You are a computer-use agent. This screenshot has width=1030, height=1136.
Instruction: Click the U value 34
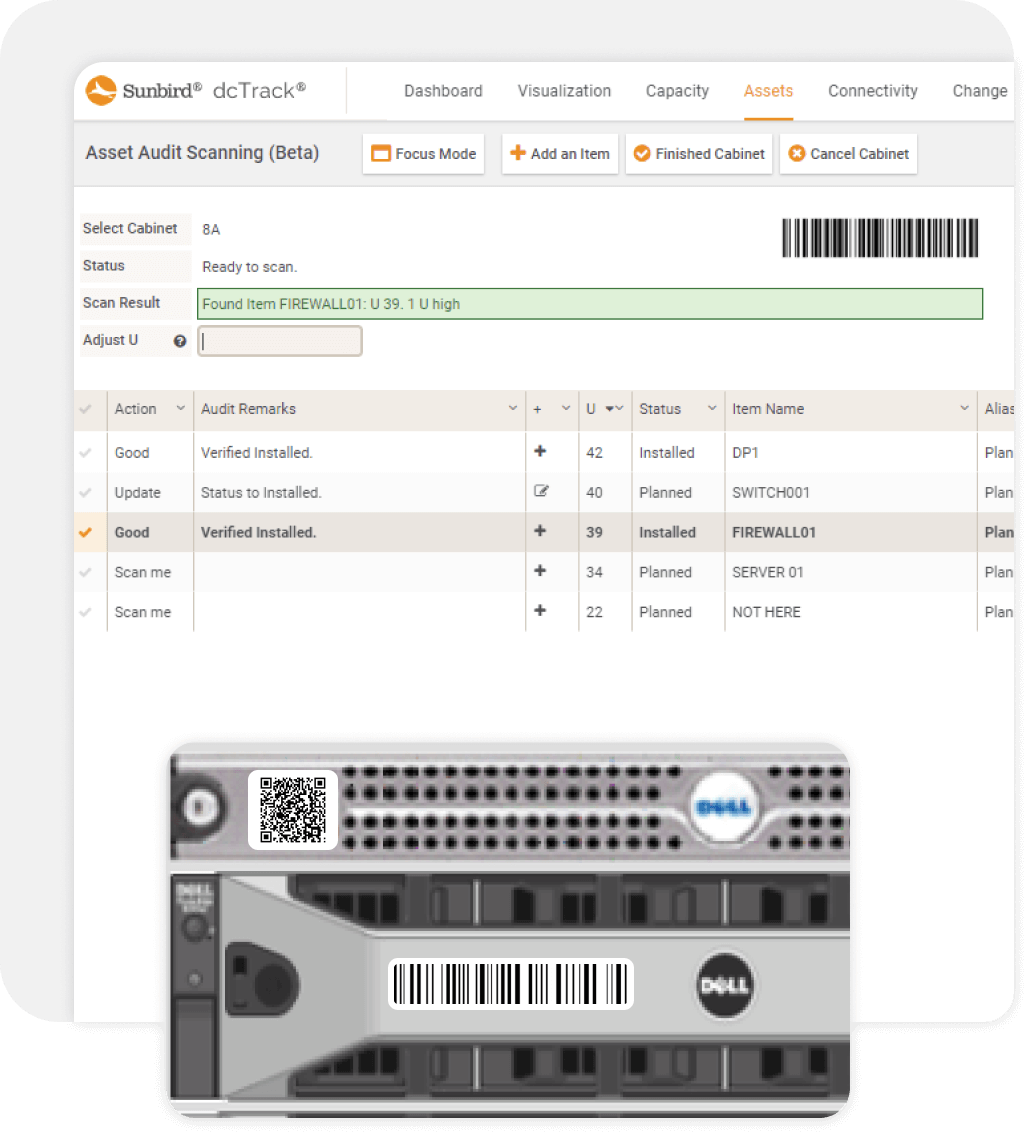594,572
